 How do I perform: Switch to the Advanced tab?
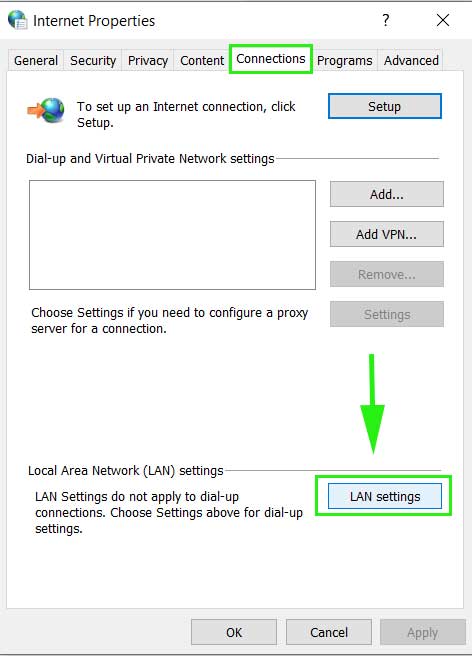pos(411,61)
